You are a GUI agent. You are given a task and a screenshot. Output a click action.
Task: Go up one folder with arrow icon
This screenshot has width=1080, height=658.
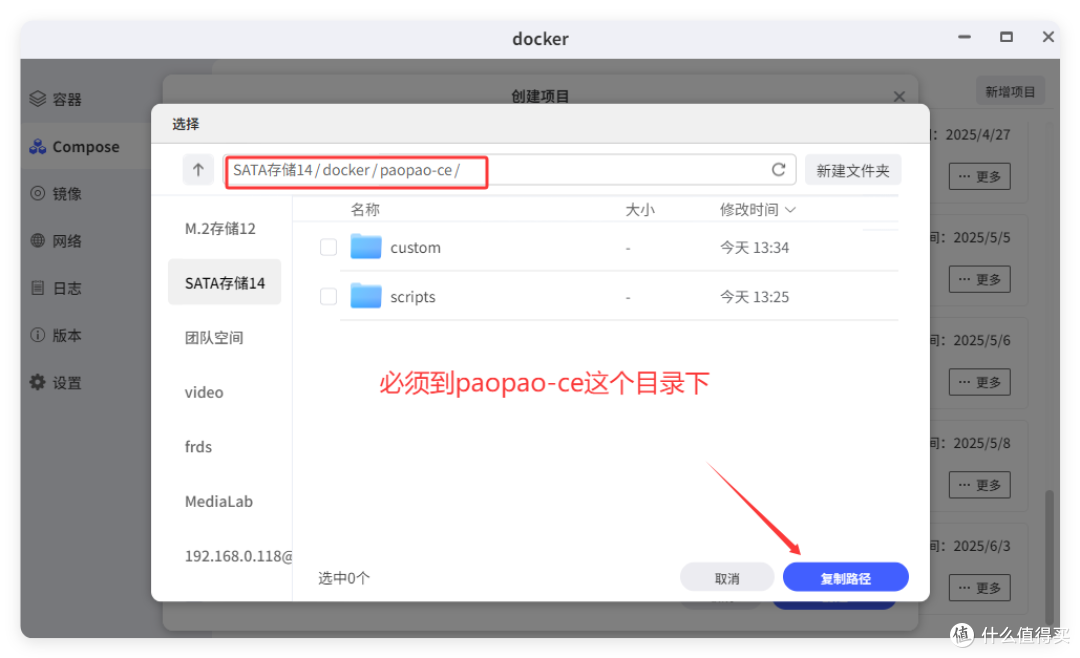point(198,169)
